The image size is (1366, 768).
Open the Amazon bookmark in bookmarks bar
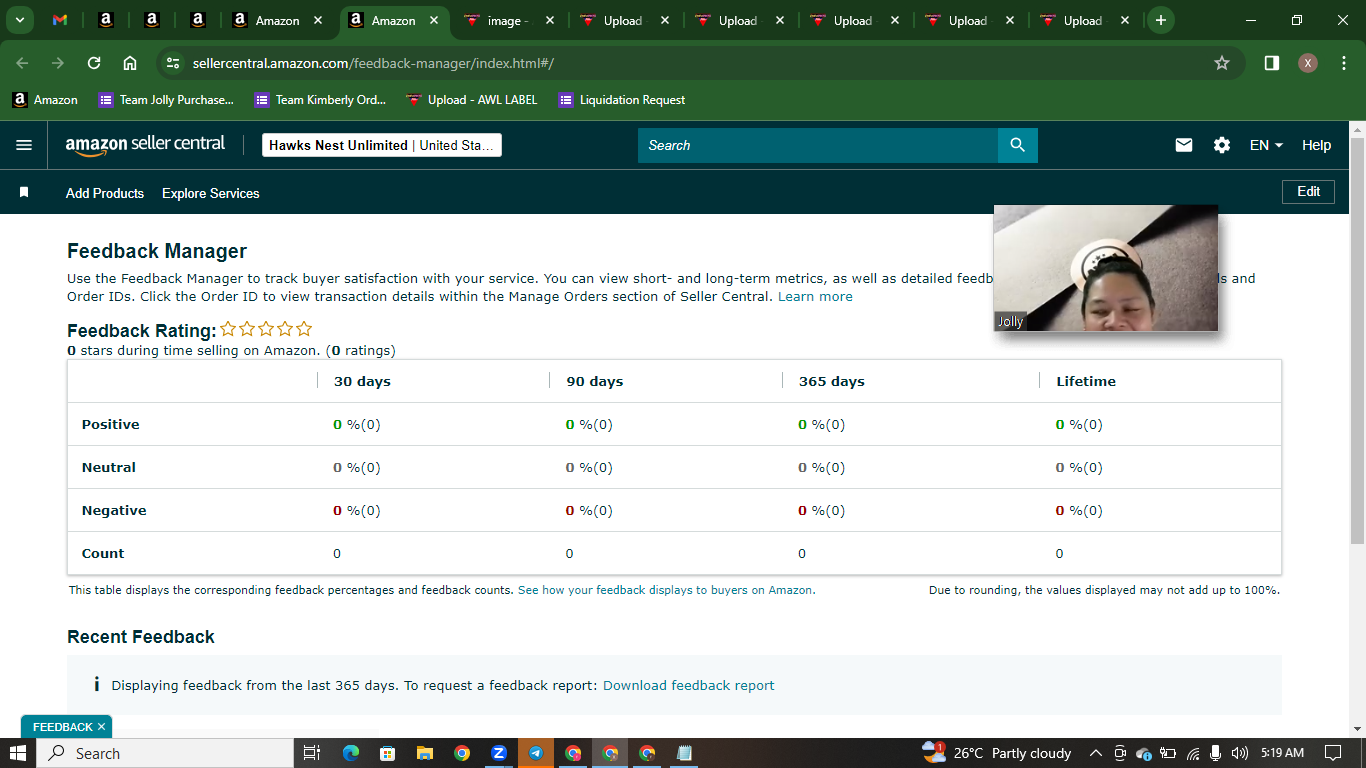click(45, 99)
